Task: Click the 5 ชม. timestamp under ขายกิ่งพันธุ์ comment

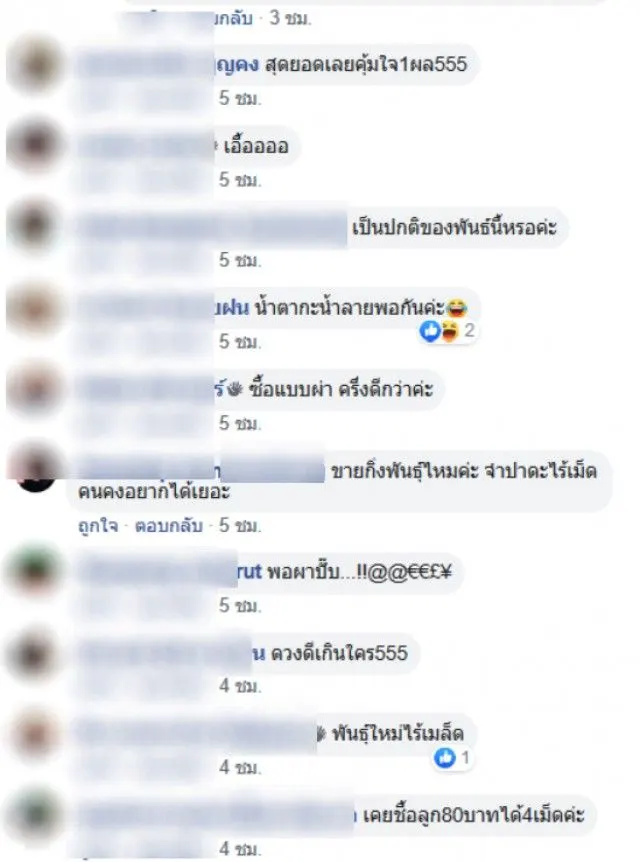Action: (x=239, y=526)
